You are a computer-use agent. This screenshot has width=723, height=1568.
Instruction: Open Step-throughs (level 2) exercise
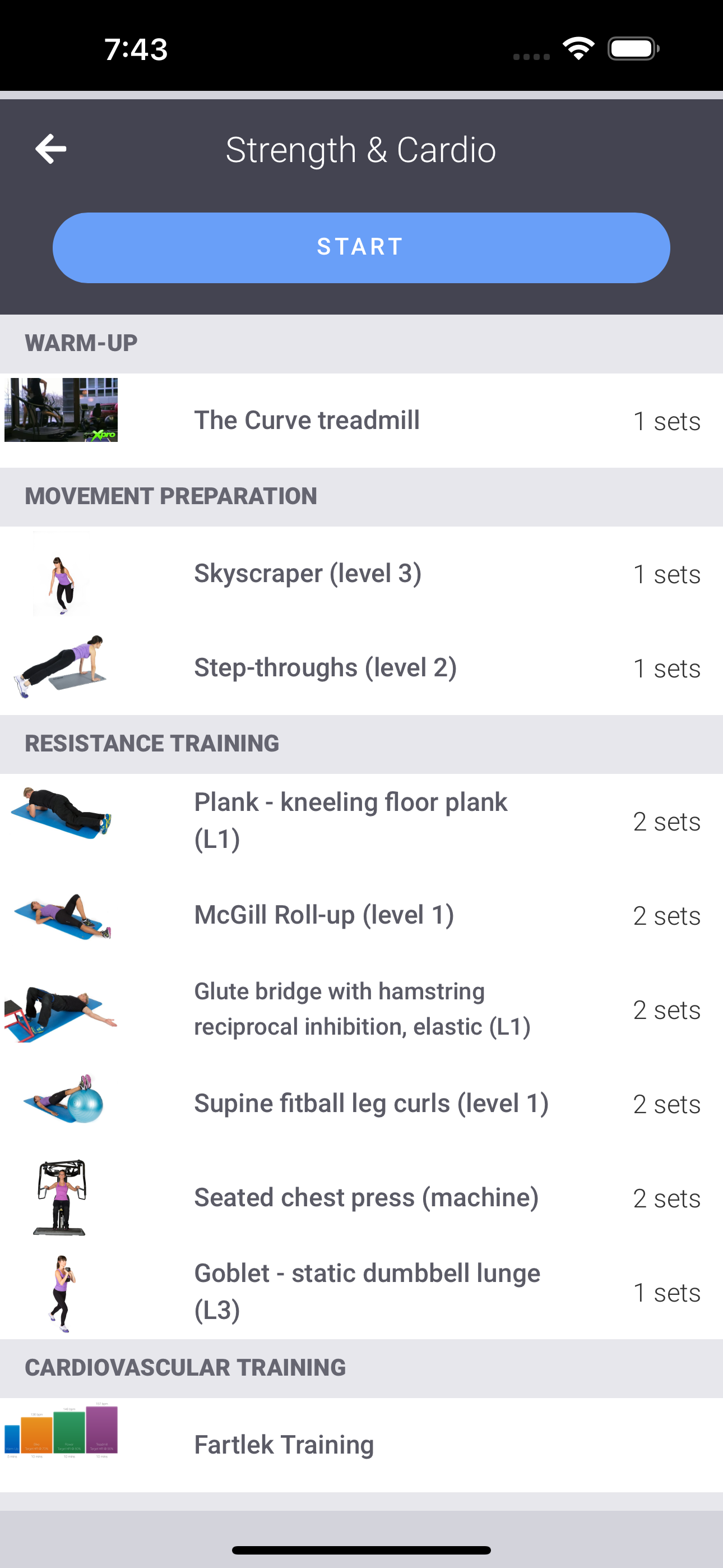(x=361, y=668)
